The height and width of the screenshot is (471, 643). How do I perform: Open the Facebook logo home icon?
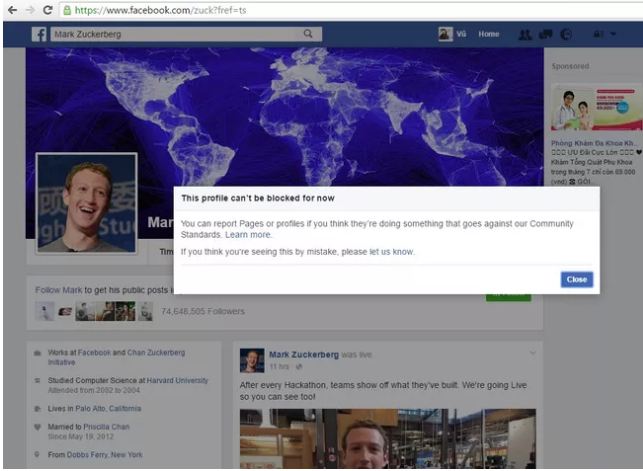click(39, 34)
